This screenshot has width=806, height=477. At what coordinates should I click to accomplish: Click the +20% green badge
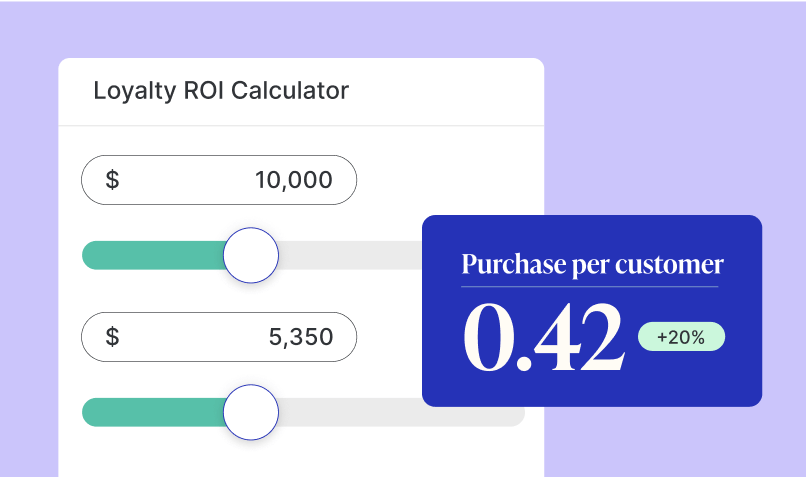(x=681, y=337)
